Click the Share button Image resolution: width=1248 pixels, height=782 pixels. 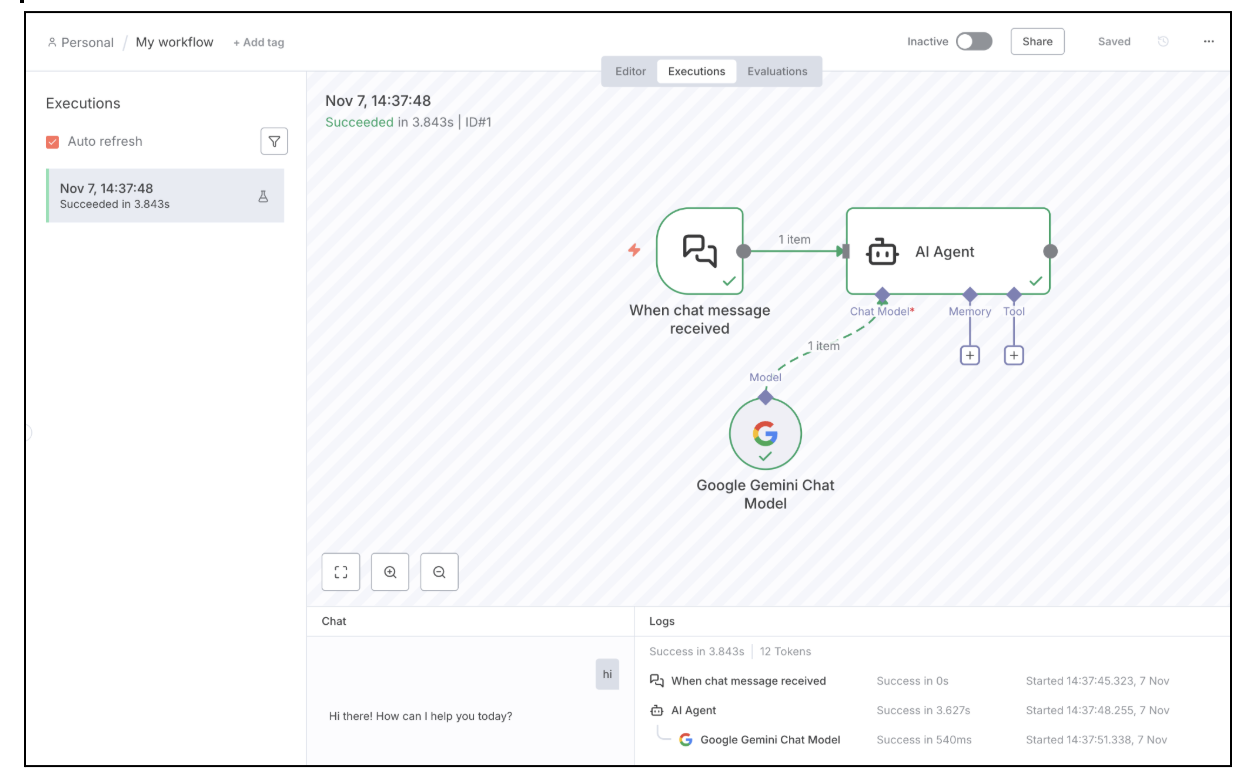pyautogui.click(x=1037, y=42)
